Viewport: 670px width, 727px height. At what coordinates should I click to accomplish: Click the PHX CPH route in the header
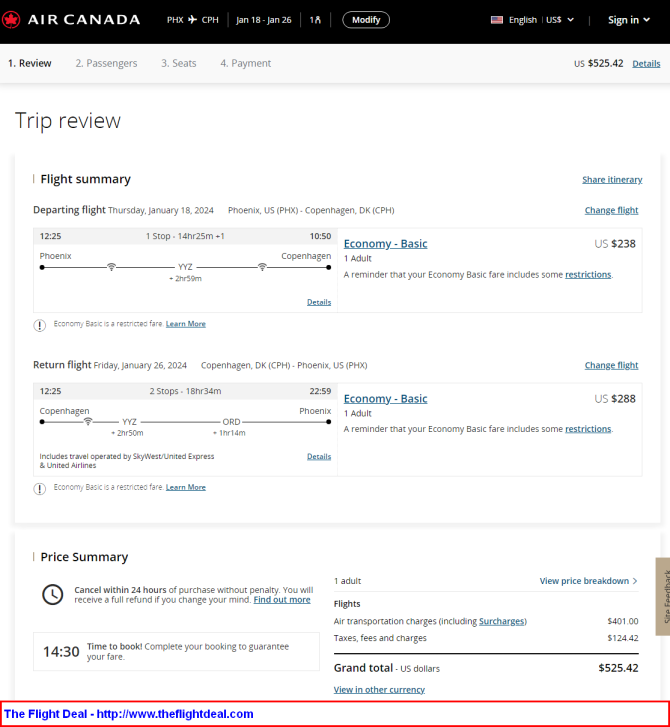[x=192, y=20]
